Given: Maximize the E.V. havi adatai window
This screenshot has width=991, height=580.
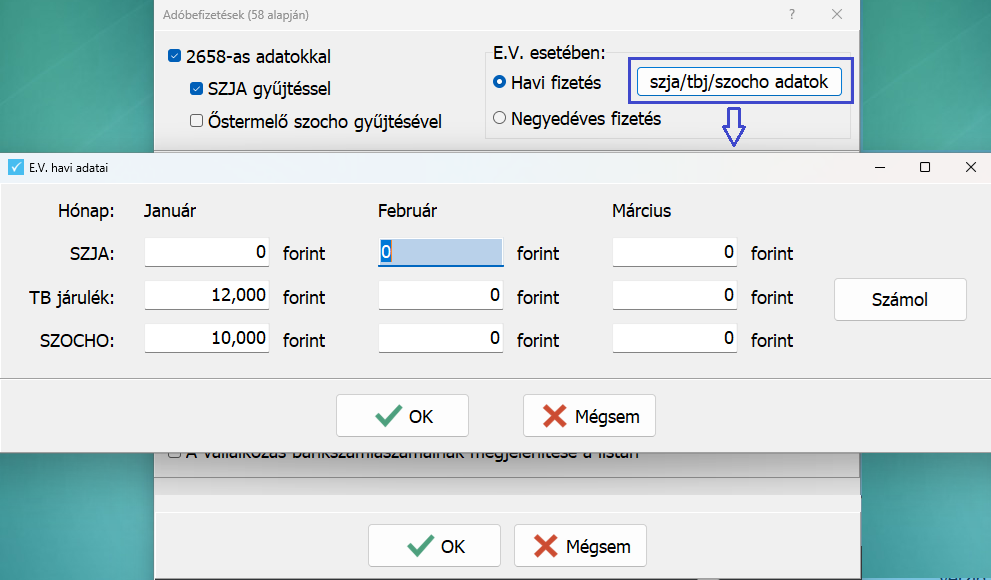Looking at the screenshot, I should [925, 168].
